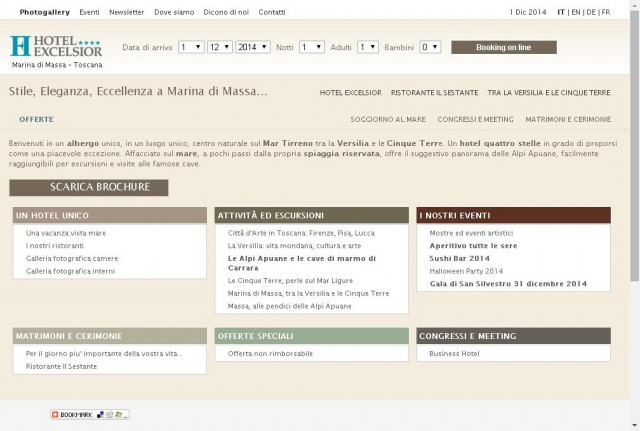Open Congressi e Meeting nav item
Image resolution: width=640 pixels, height=431 pixels.
click(476, 119)
